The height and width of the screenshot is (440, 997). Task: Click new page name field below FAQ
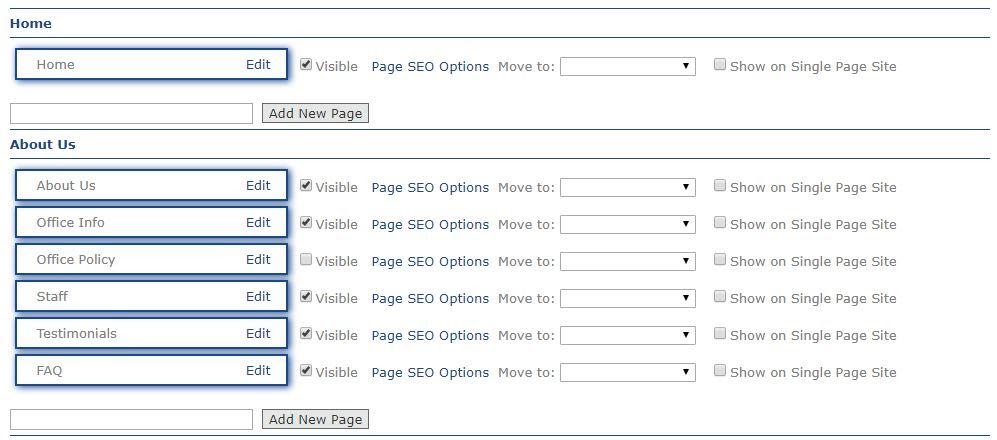click(131, 419)
